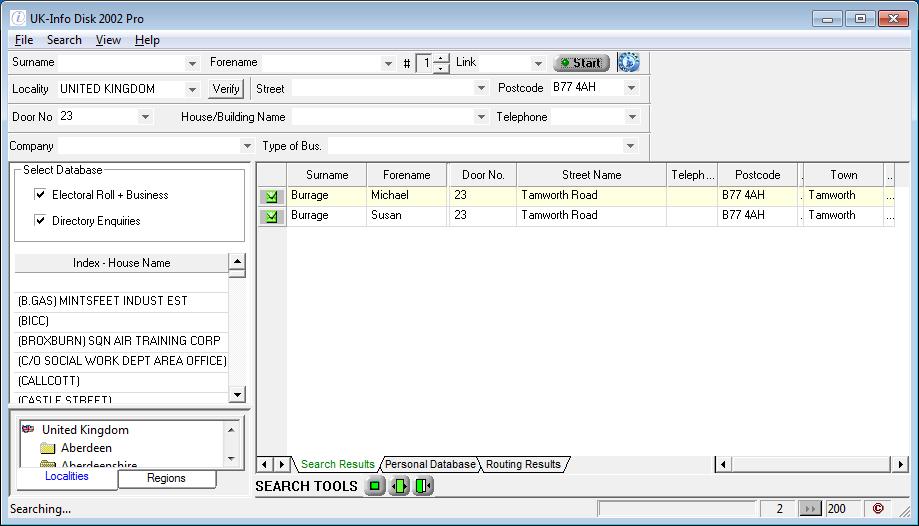Open the Type of Bus. dropdown
The height and width of the screenshot is (526, 919).
630,147
